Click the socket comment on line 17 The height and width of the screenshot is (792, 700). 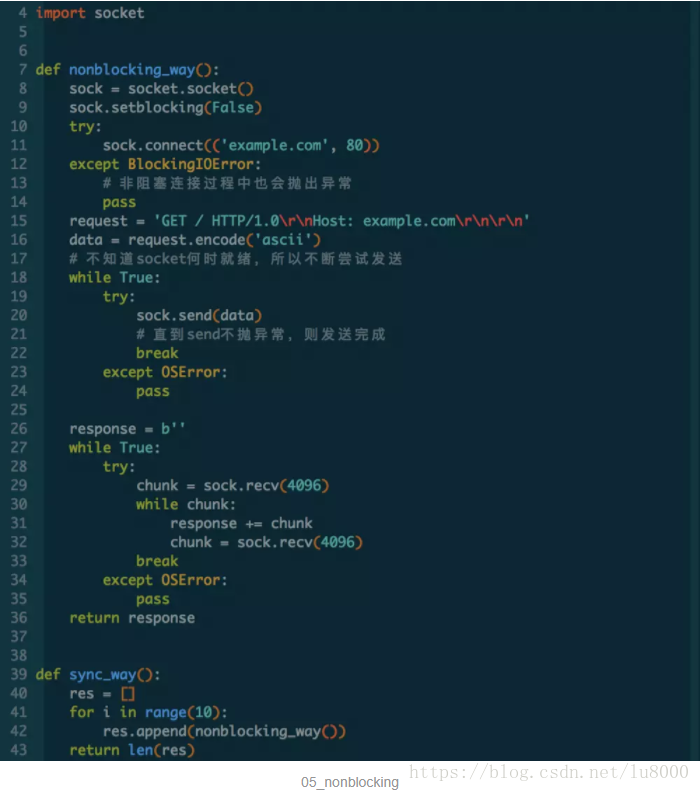pos(236,259)
